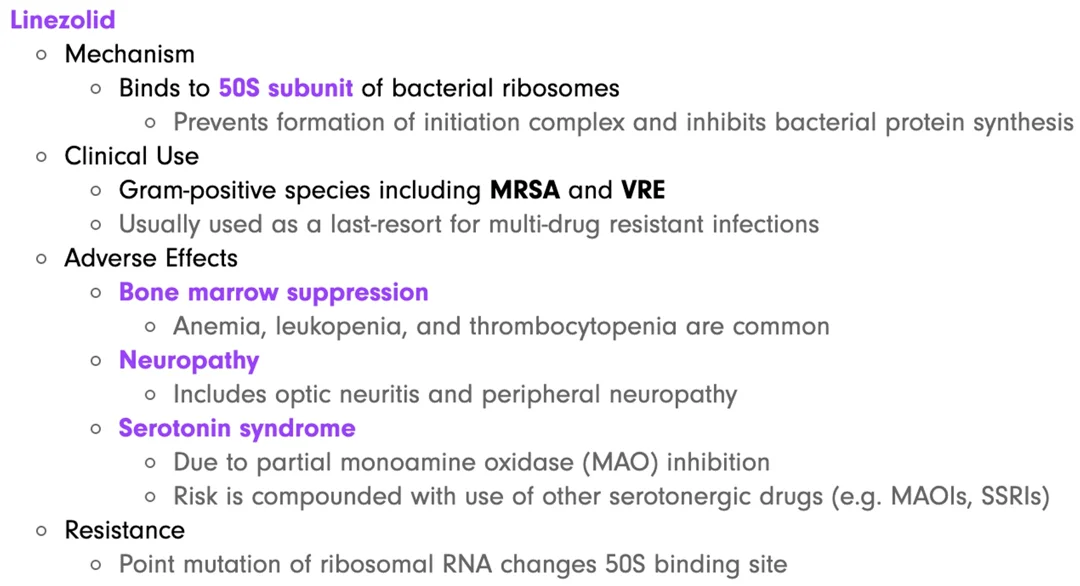Click the line about initiation complex formation
Image resolution: width=1080 pixels, height=586 pixels.
pos(623,122)
